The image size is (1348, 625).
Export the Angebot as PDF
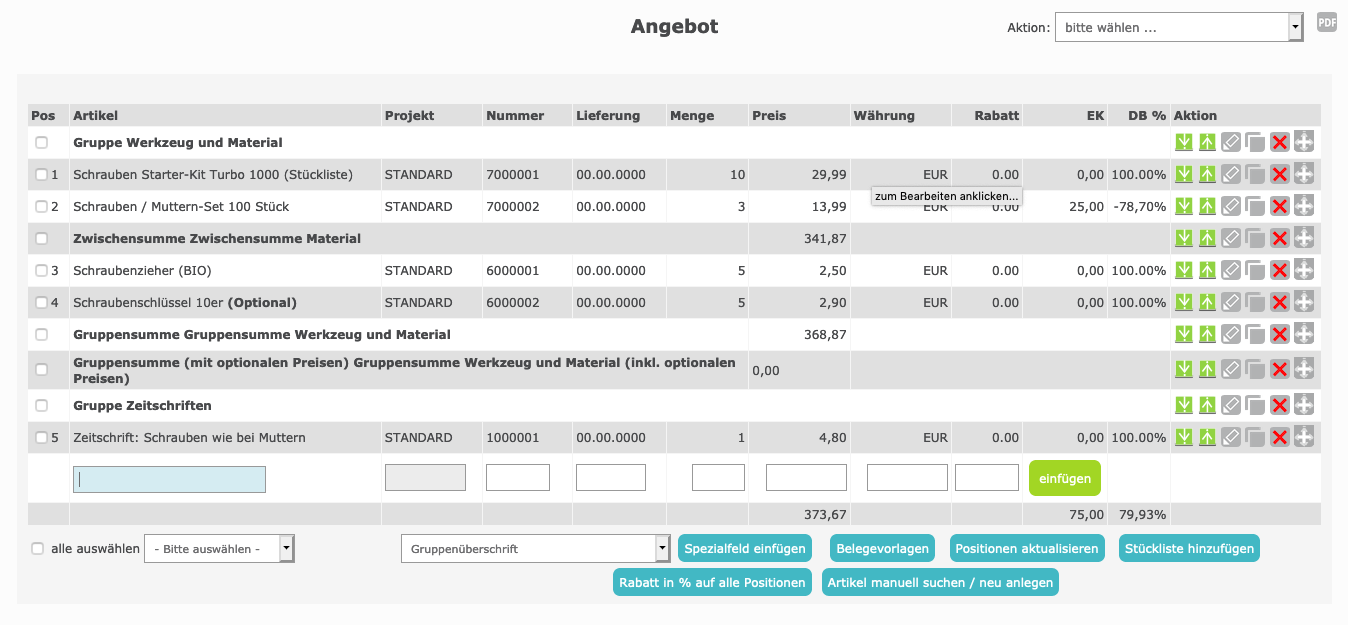(1326, 23)
